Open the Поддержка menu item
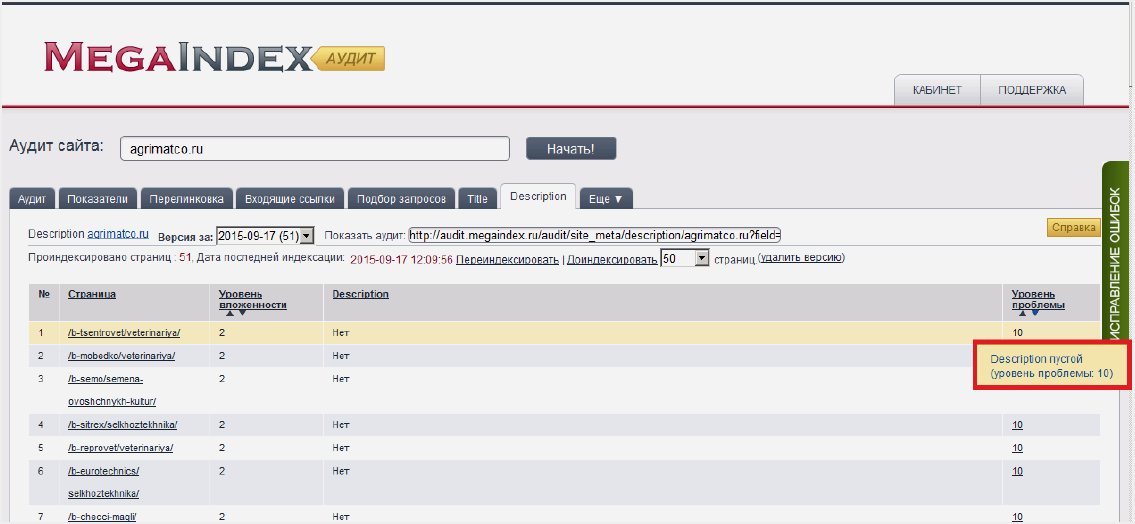Screen dimensions: 1135x524 [1032, 90]
